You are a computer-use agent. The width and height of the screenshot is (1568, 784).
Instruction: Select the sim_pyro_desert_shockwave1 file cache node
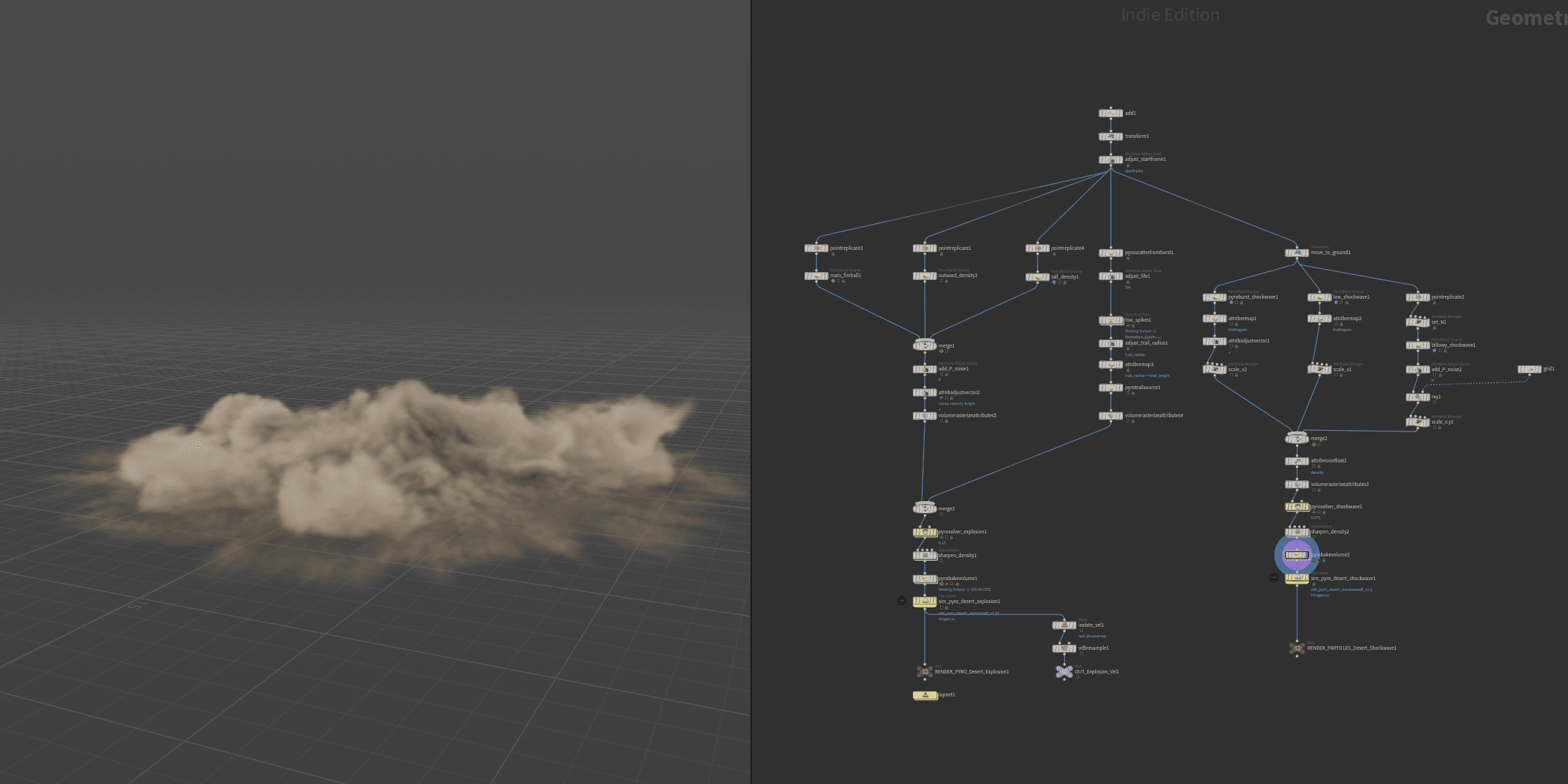pyautogui.click(x=1297, y=578)
